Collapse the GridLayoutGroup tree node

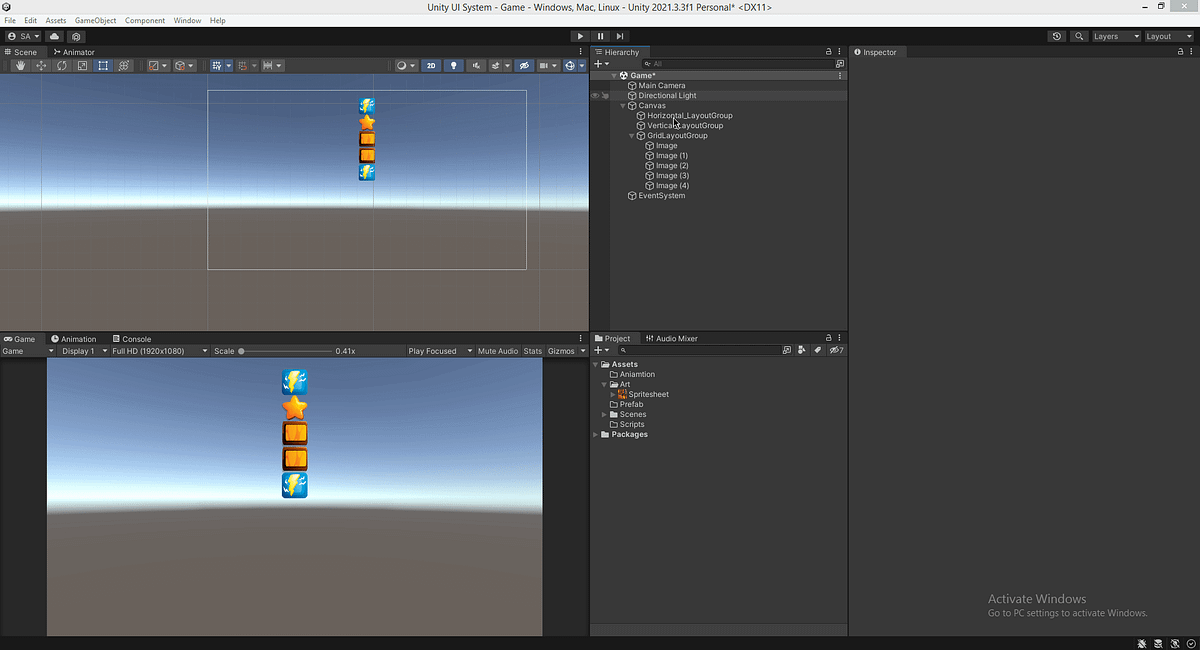click(x=631, y=136)
